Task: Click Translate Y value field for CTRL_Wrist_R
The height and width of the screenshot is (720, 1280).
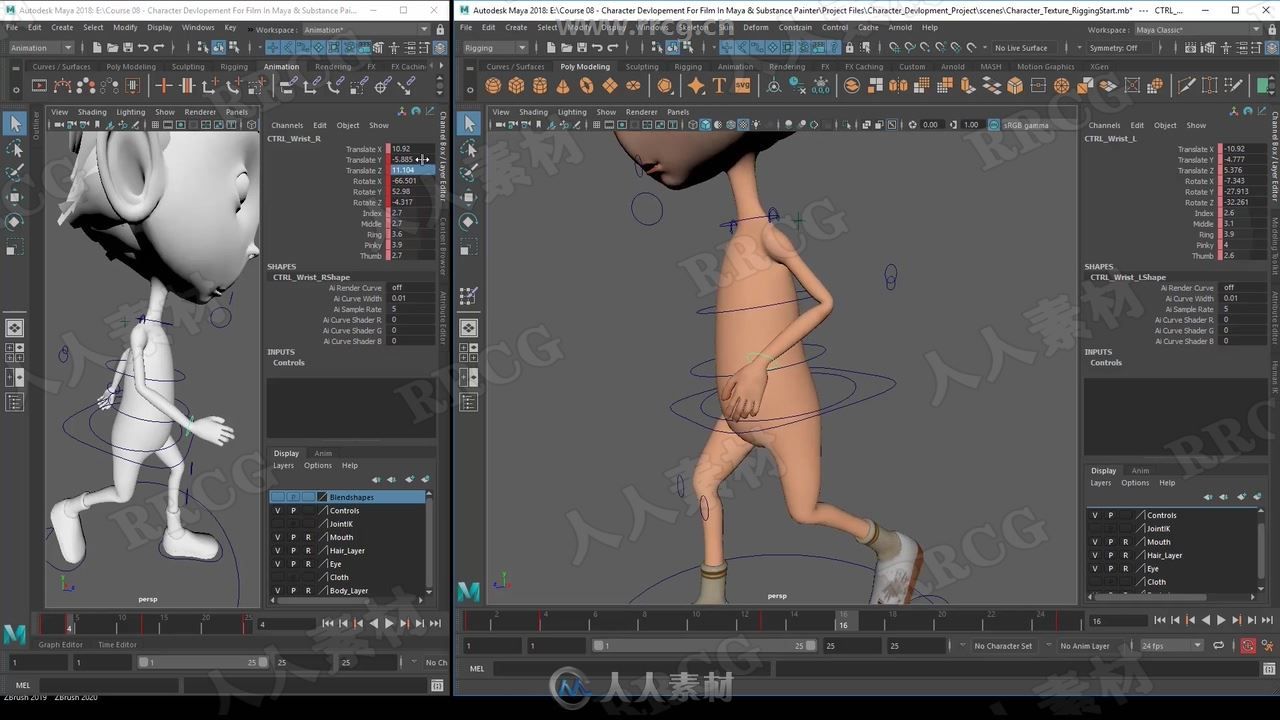Action: tap(411, 160)
